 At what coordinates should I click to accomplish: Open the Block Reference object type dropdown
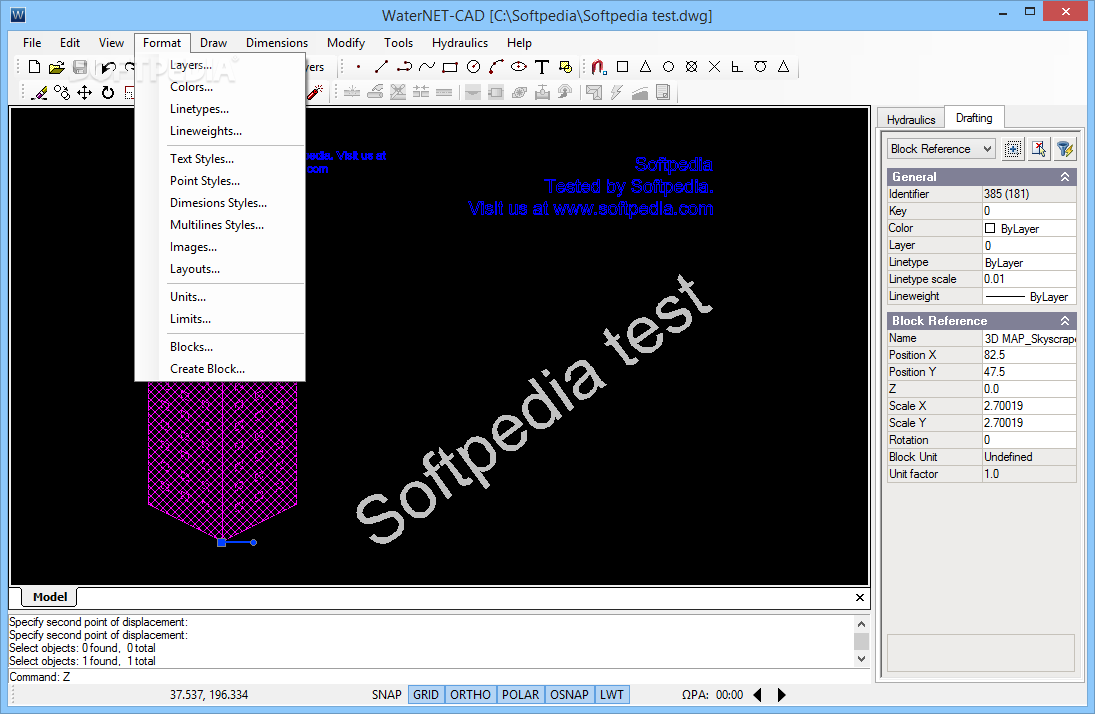(941, 149)
